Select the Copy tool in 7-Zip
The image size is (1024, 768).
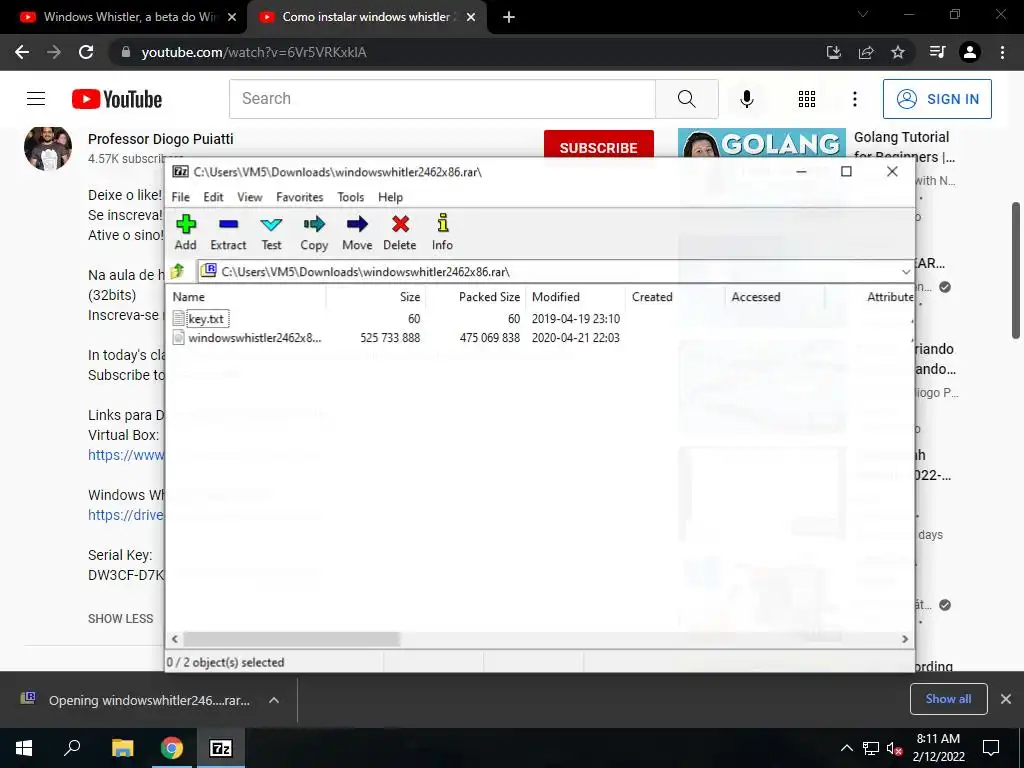[314, 232]
